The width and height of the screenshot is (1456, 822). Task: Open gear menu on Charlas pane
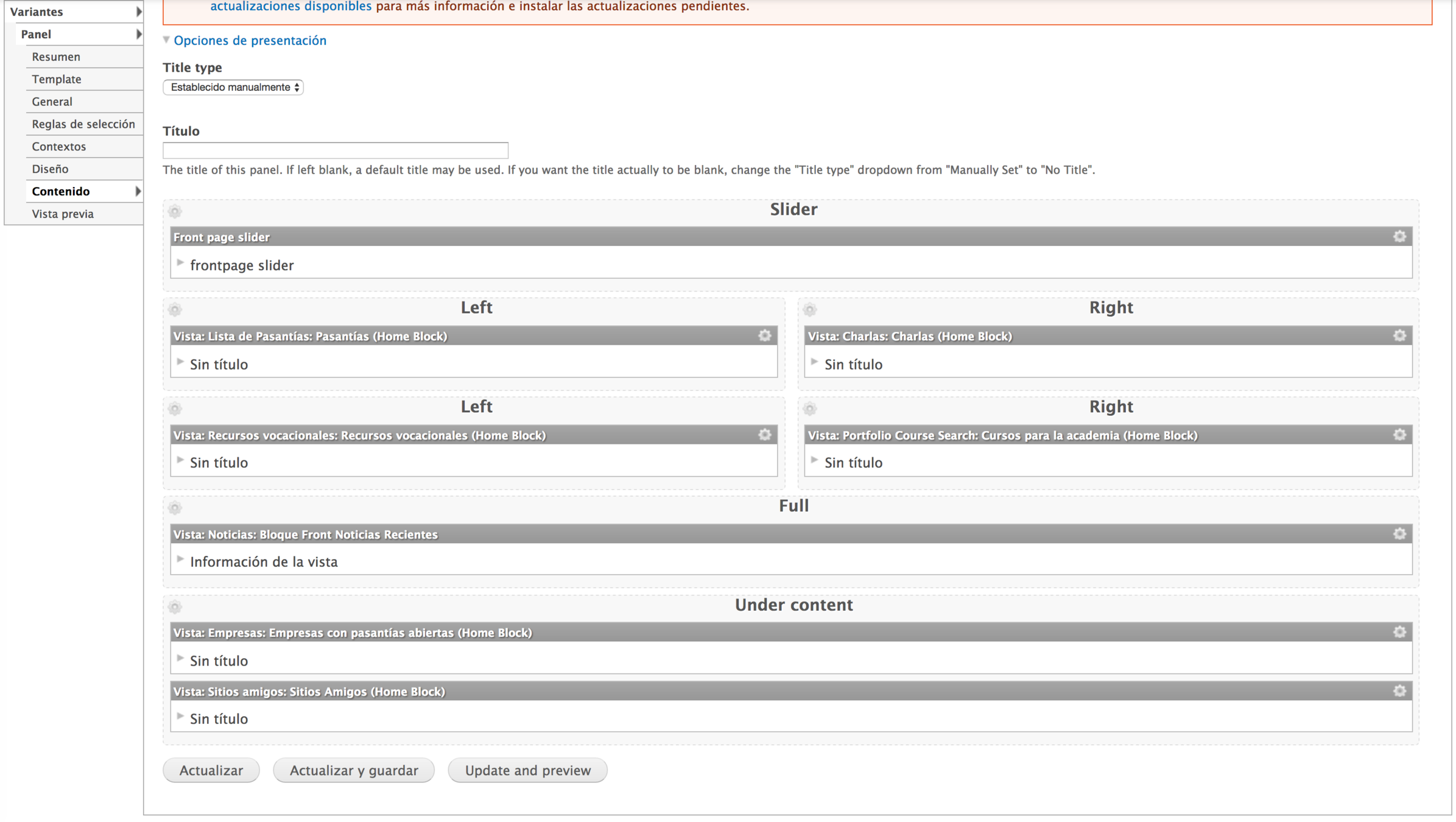pyautogui.click(x=1399, y=335)
